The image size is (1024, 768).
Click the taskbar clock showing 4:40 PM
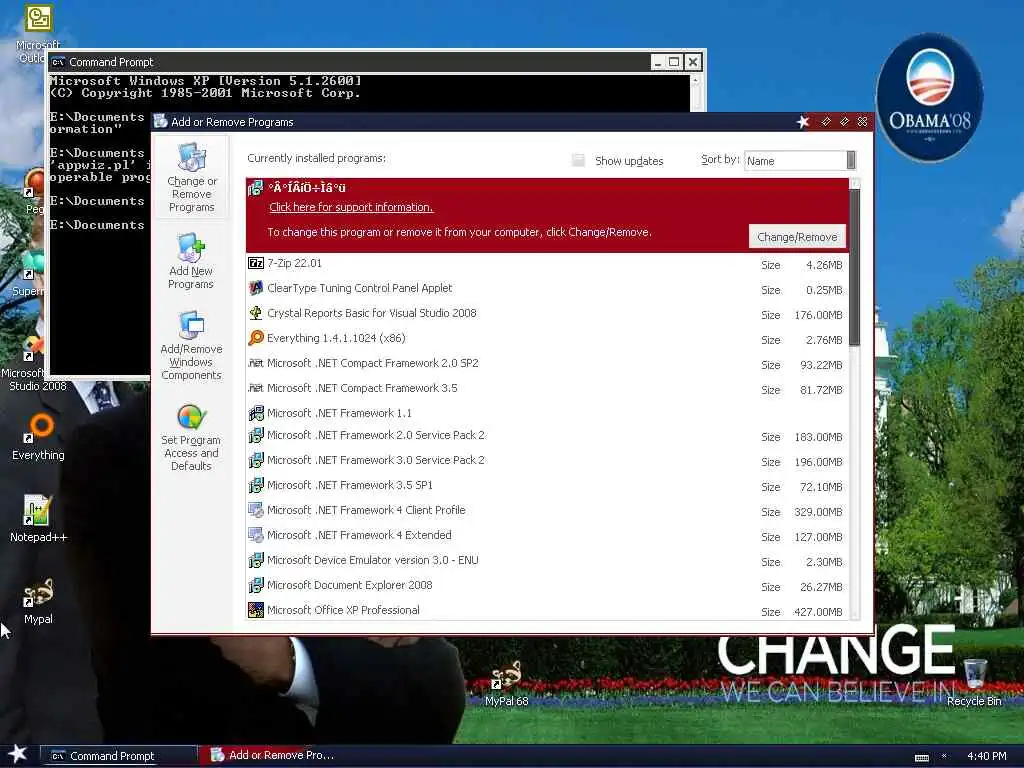click(x=986, y=756)
